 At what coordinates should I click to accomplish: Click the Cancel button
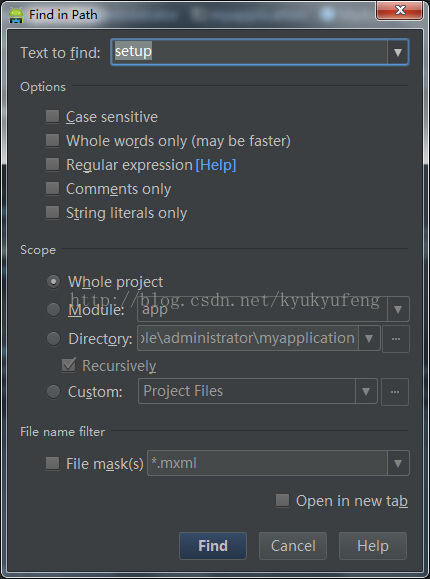click(x=293, y=546)
